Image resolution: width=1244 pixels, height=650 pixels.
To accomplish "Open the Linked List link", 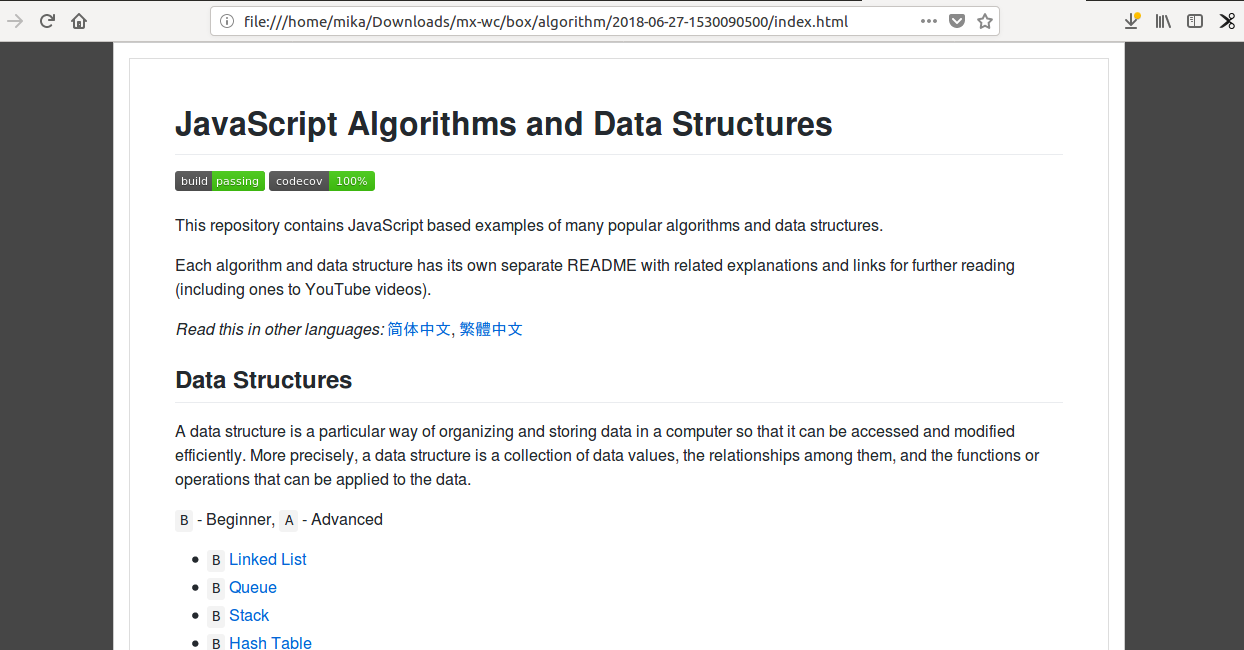I will tap(268, 559).
